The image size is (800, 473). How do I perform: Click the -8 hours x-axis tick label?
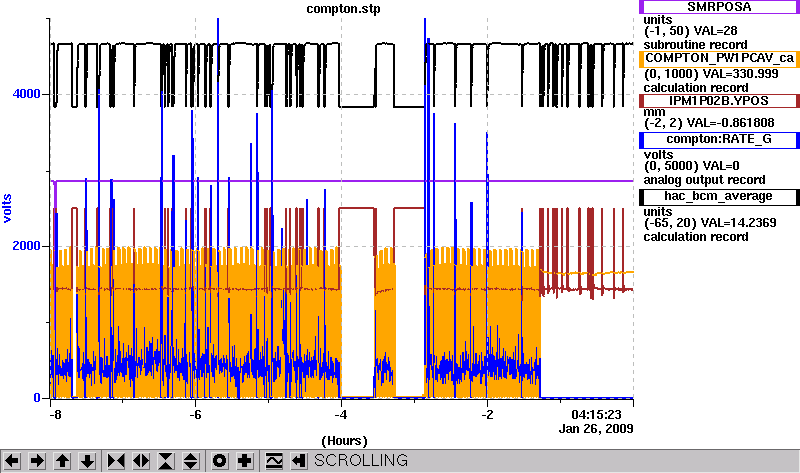(55, 414)
